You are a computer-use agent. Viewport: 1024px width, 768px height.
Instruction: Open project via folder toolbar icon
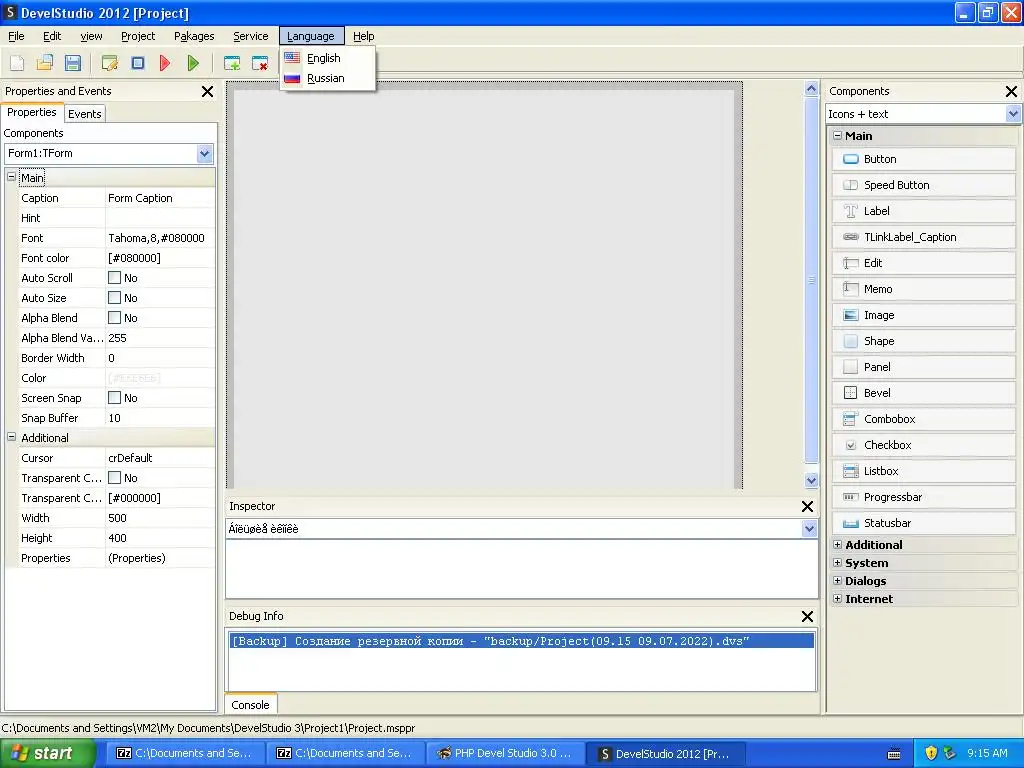coord(44,63)
